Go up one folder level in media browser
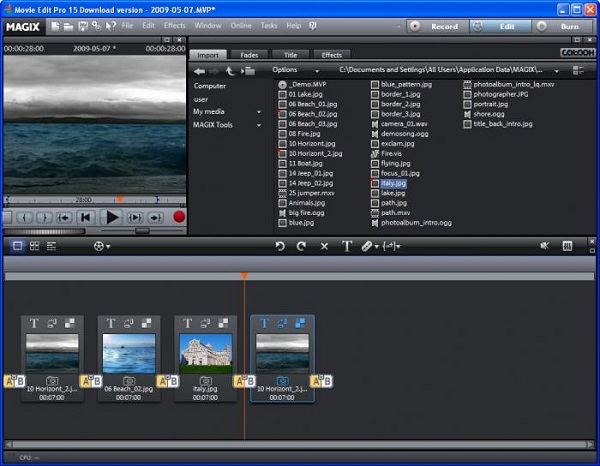The image size is (600, 466). [229, 71]
